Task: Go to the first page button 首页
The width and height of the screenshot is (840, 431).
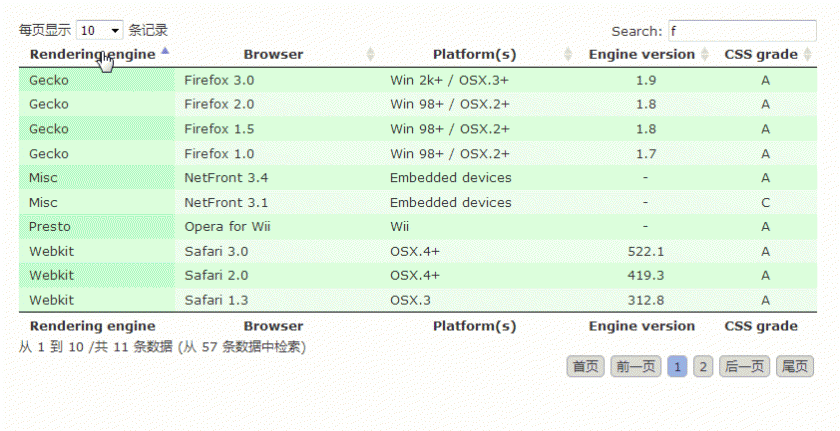Action: tap(586, 367)
